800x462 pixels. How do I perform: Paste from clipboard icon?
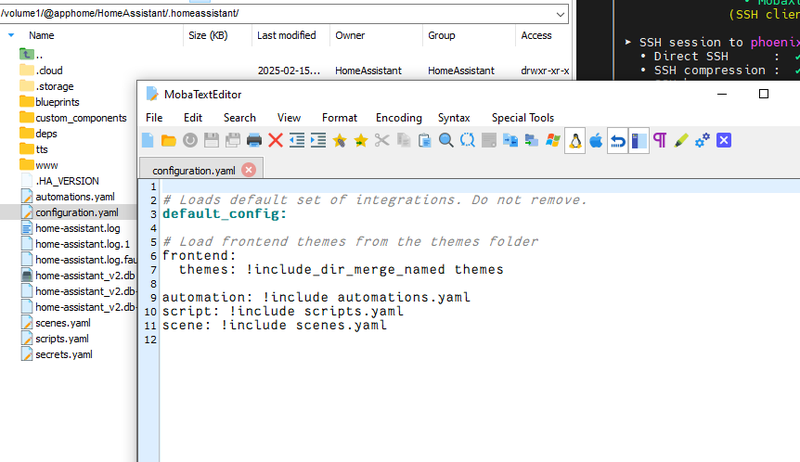coord(424,140)
